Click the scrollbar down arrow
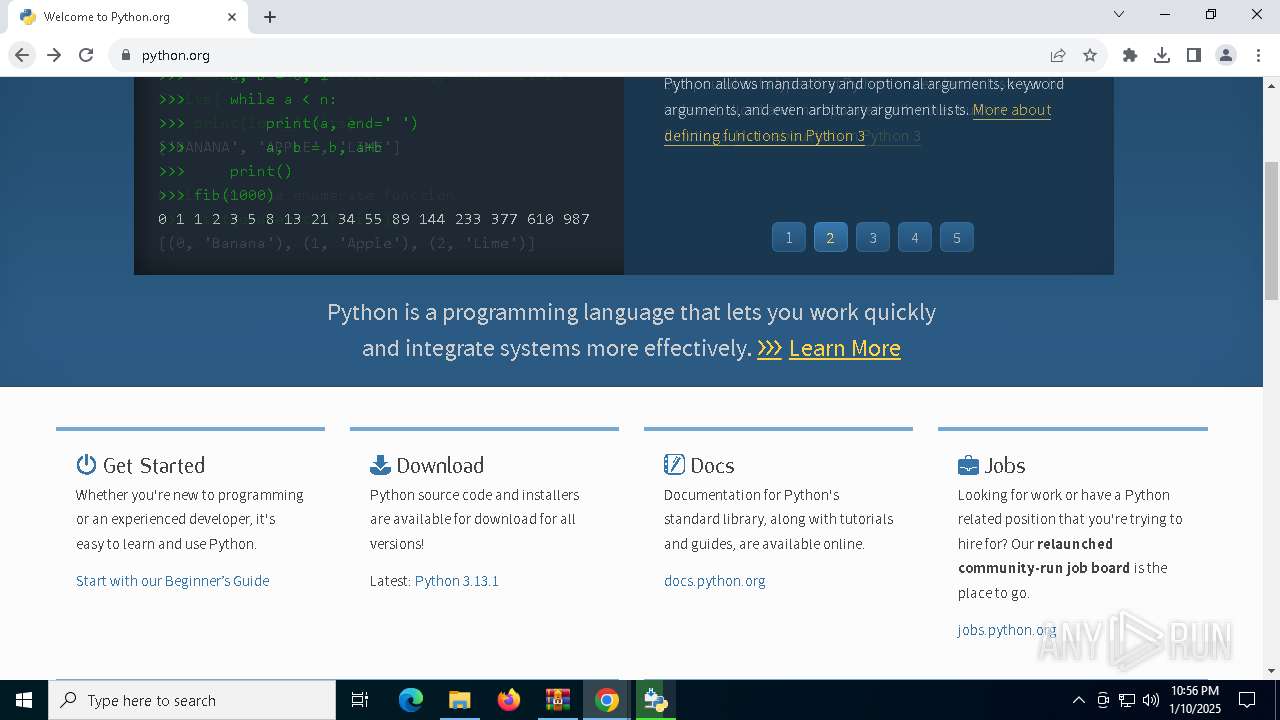The width and height of the screenshot is (1280, 720). click(x=1271, y=670)
